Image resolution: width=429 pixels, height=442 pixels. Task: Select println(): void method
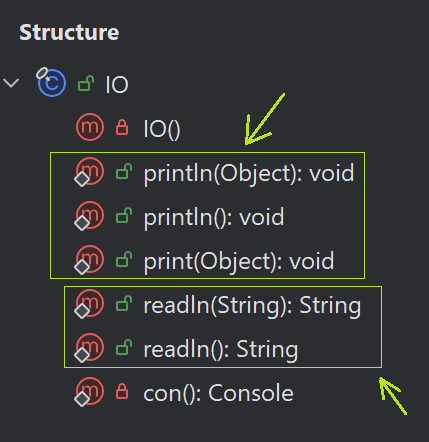pos(214,217)
